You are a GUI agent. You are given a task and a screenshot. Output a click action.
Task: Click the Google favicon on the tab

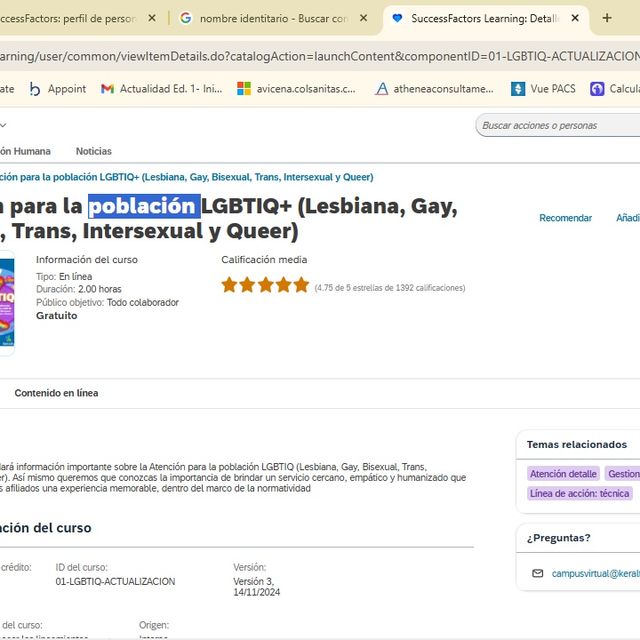tap(186, 18)
